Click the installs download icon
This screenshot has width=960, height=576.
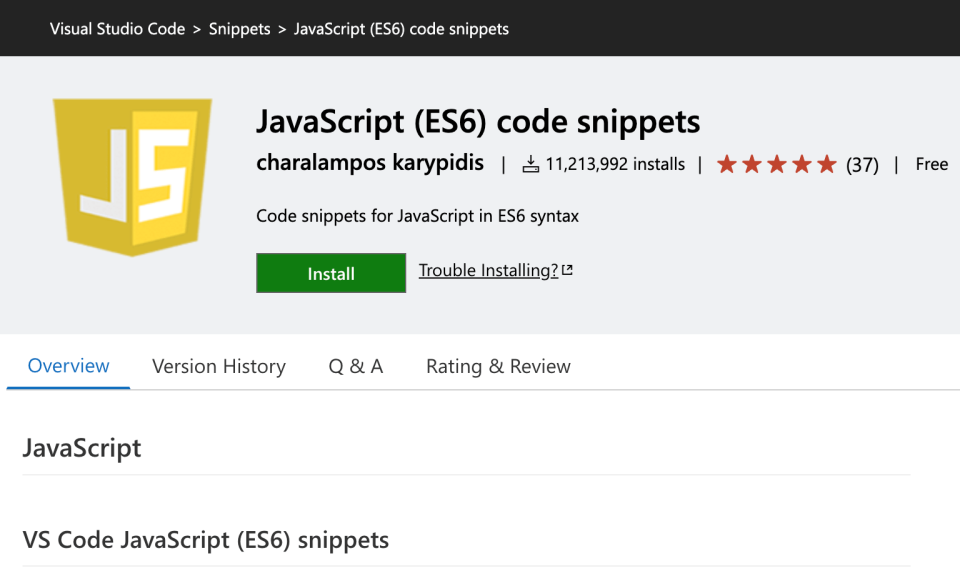tap(530, 164)
